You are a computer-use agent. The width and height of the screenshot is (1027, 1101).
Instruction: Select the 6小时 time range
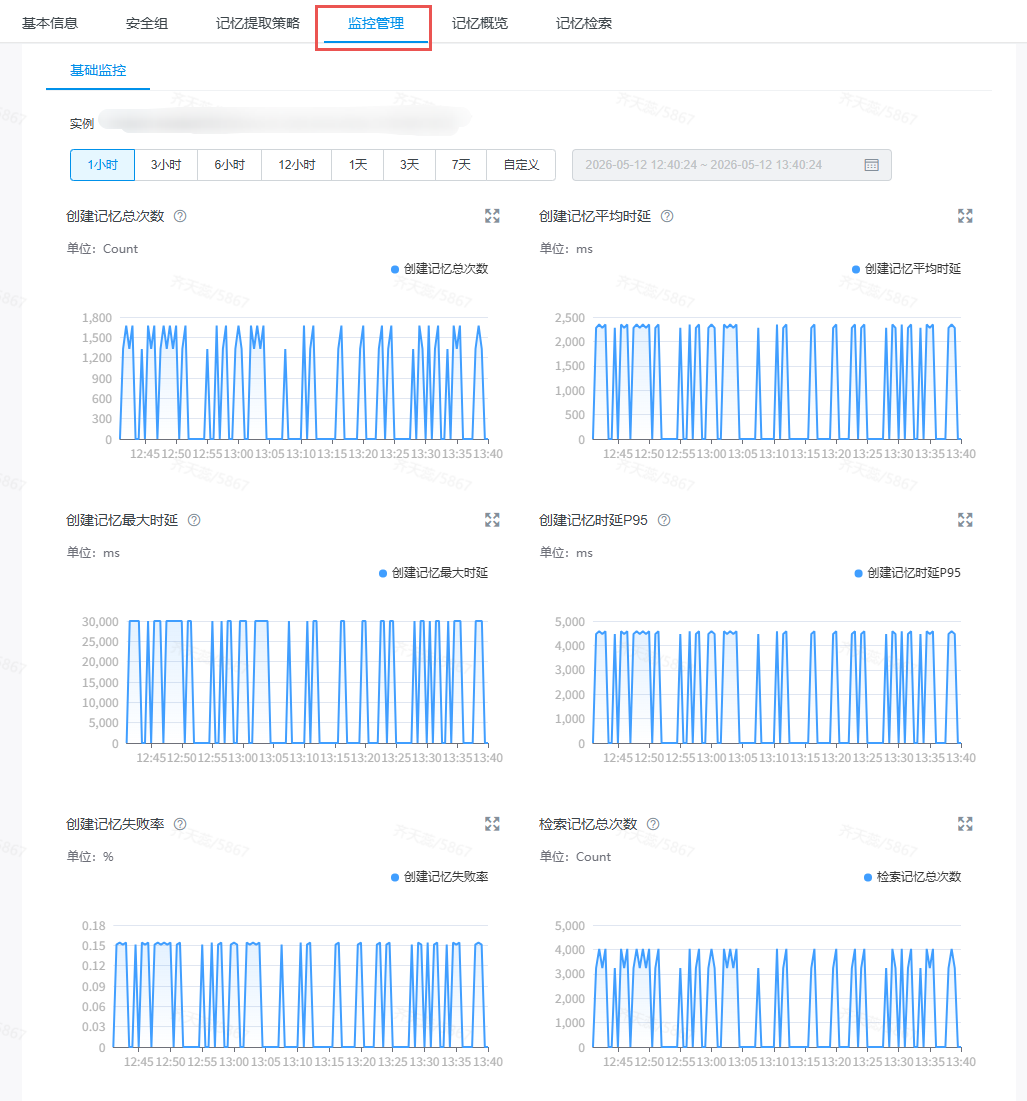[230, 165]
